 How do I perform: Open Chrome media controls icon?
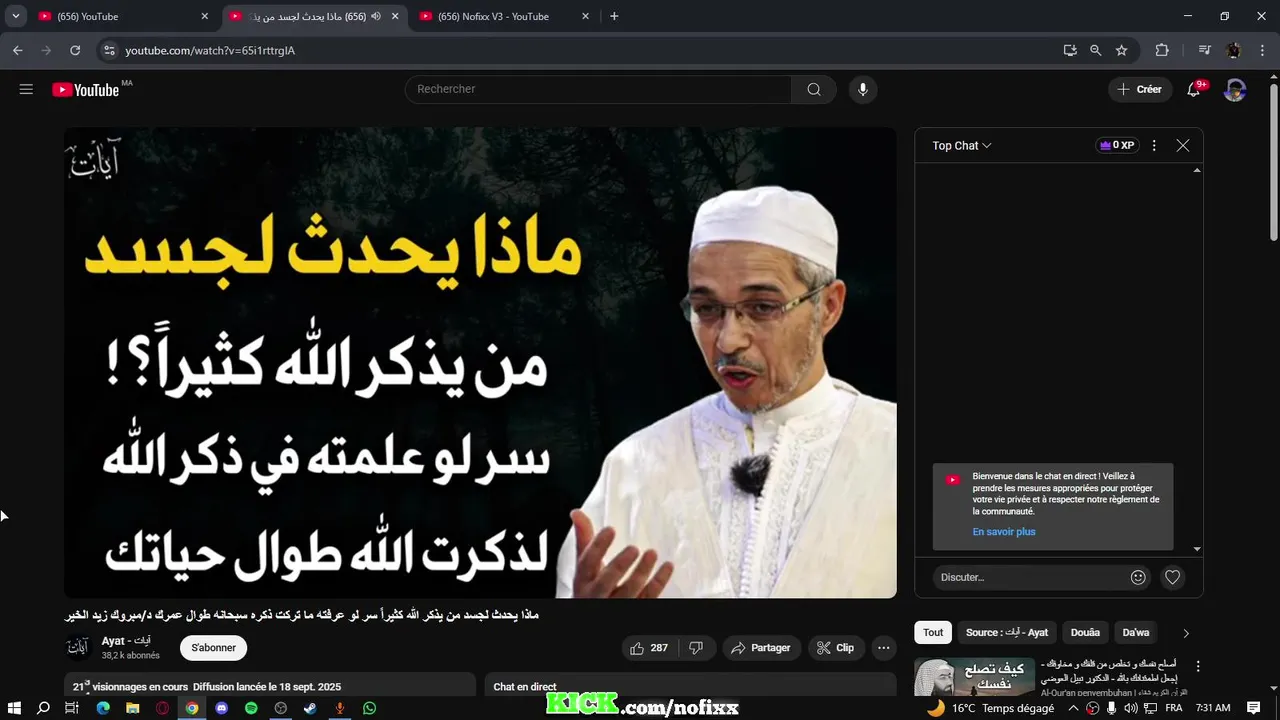coord(1205,50)
